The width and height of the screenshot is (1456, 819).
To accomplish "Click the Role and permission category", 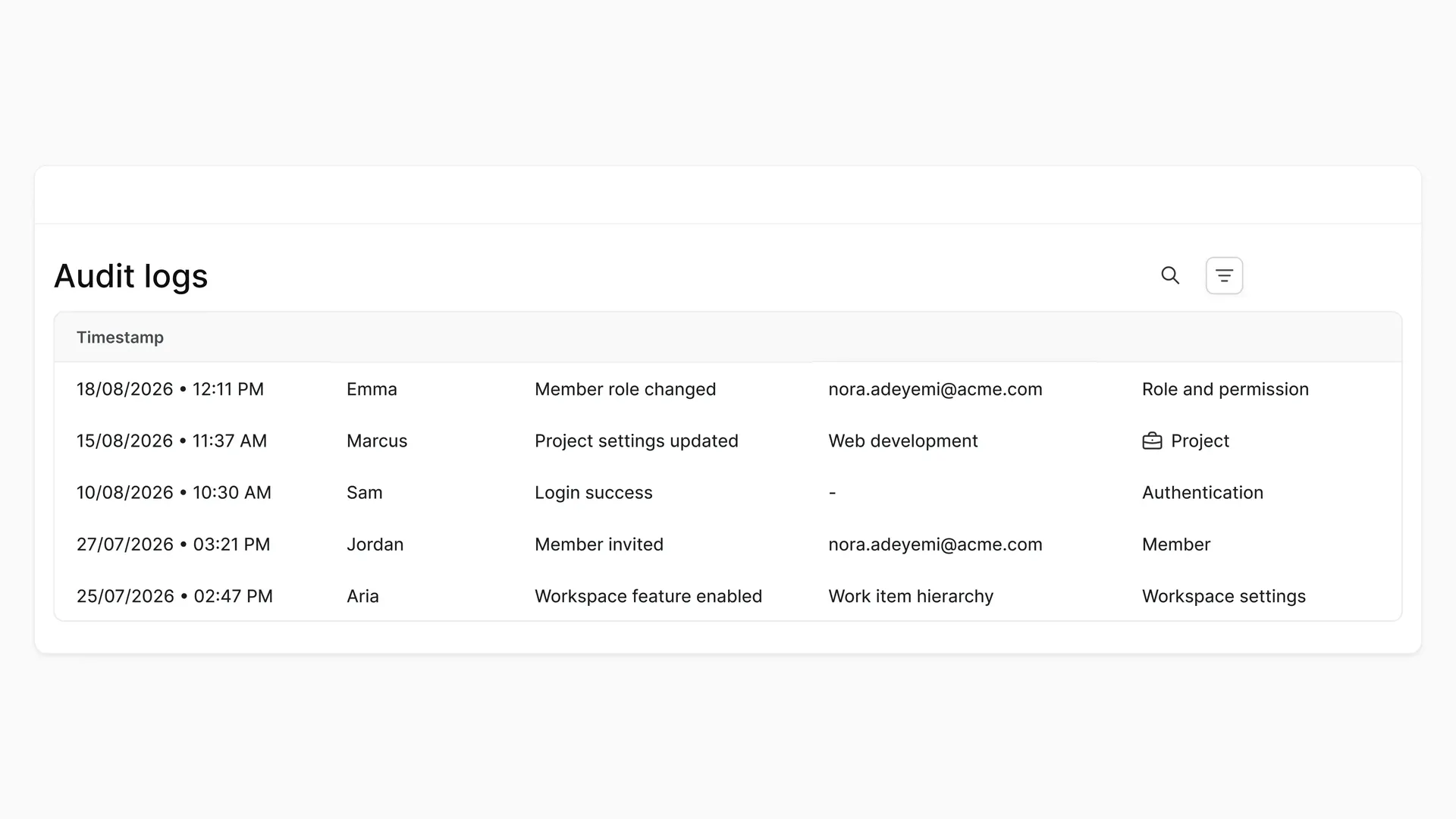I will coord(1225,389).
